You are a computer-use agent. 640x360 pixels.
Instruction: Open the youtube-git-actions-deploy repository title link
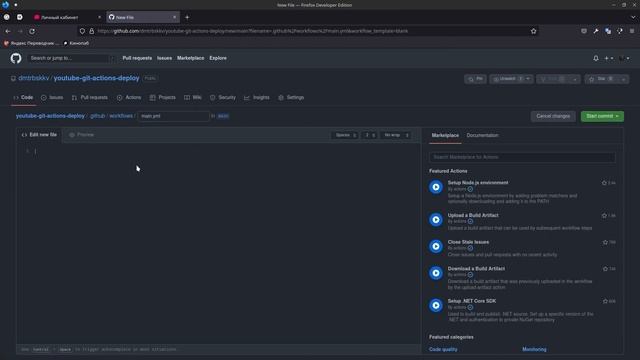[96, 78]
